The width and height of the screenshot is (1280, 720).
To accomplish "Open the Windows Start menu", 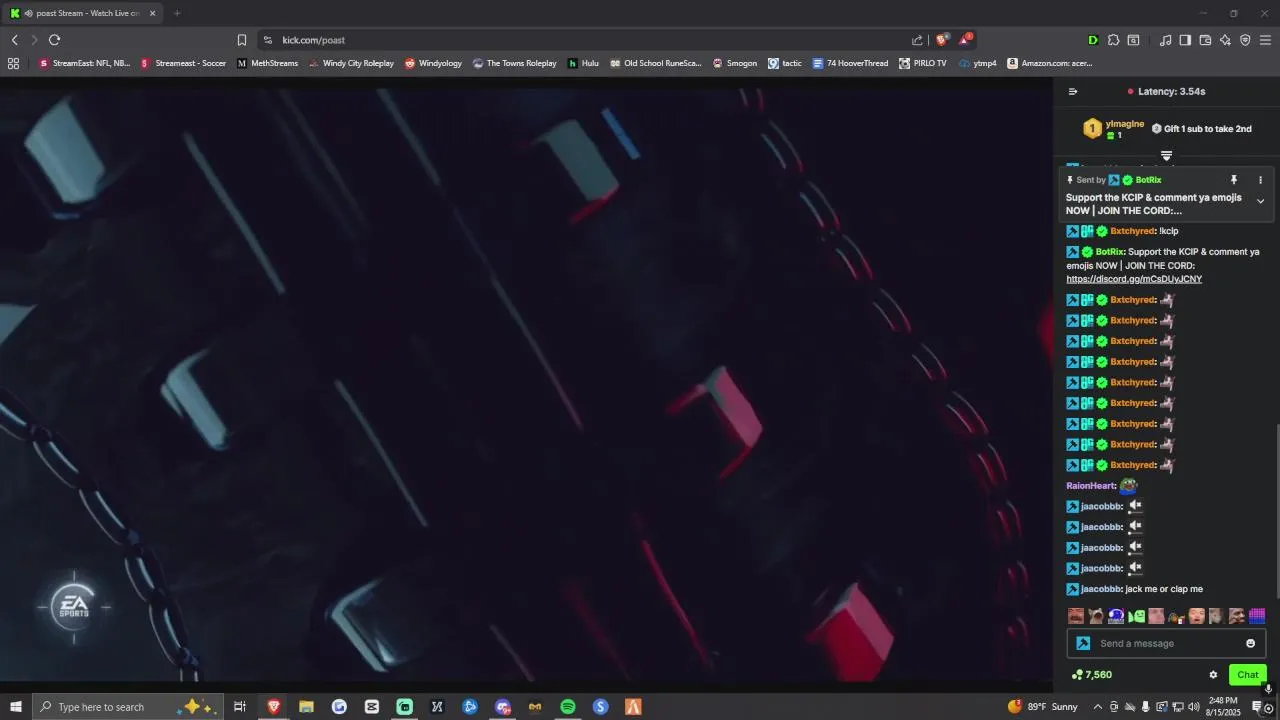I will coord(15,707).
